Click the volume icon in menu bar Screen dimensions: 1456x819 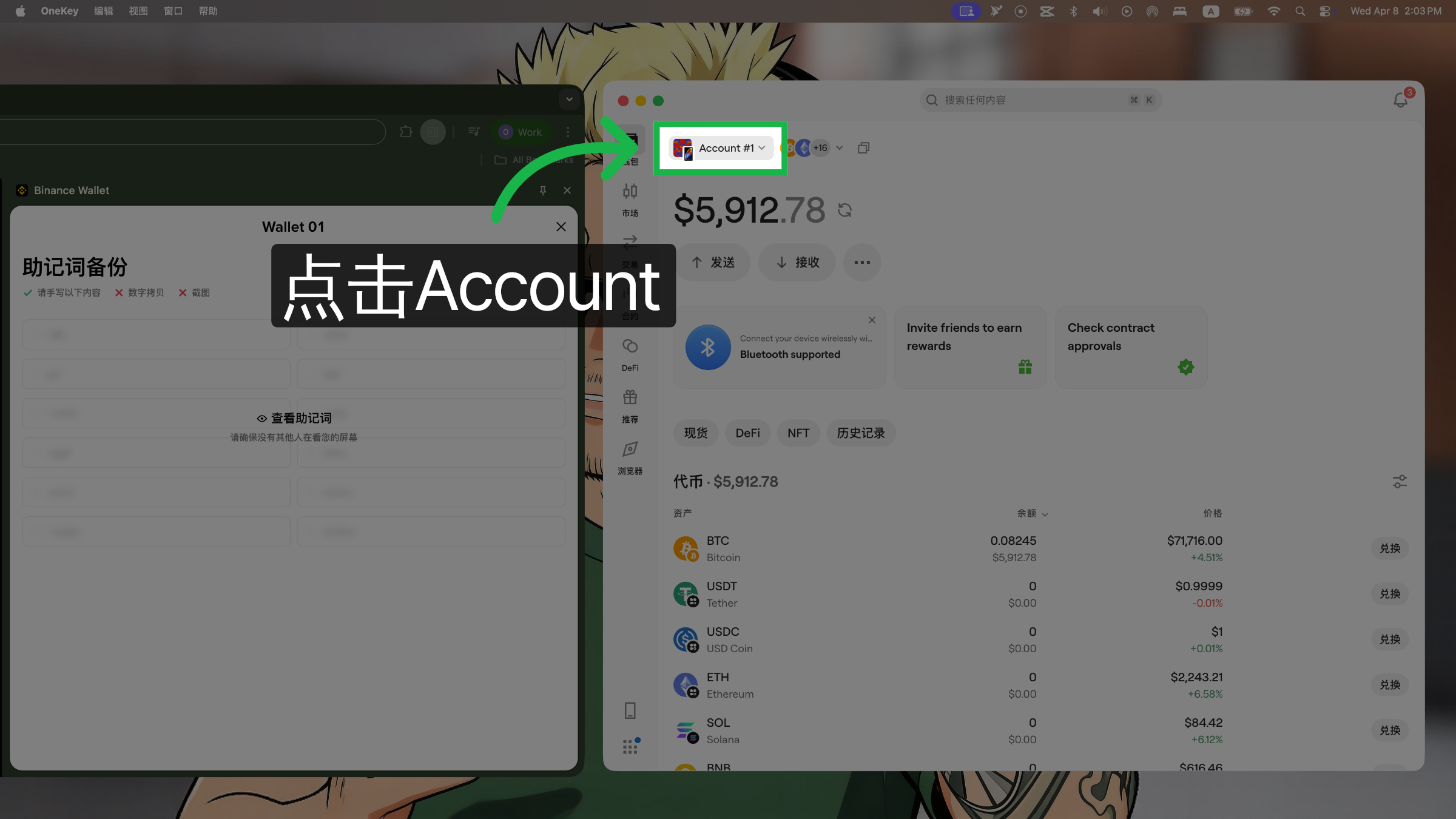[x=1099, y=11]
